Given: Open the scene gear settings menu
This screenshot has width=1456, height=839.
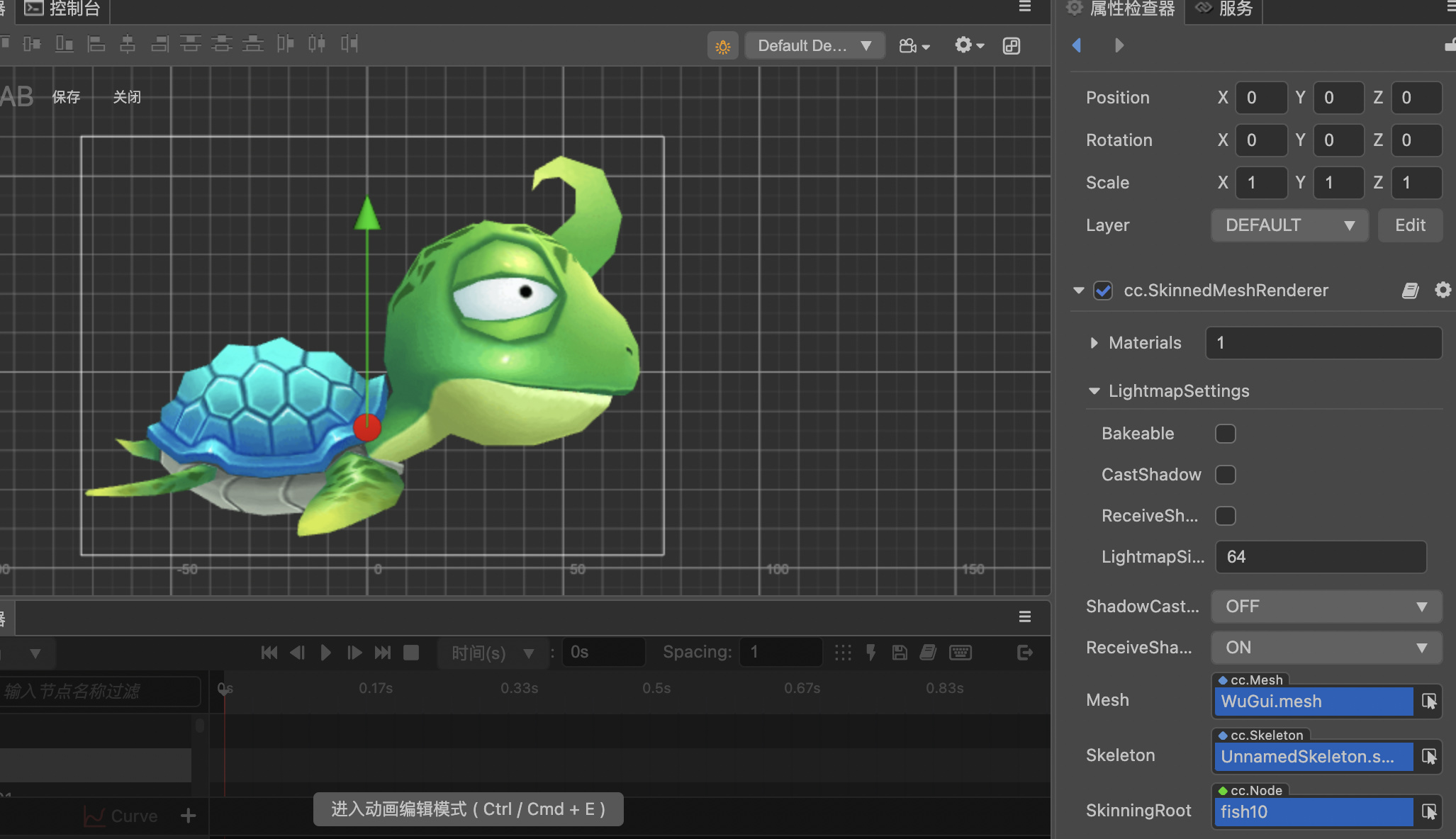Looking at the screenshot, I should click(x=969, y=45).
